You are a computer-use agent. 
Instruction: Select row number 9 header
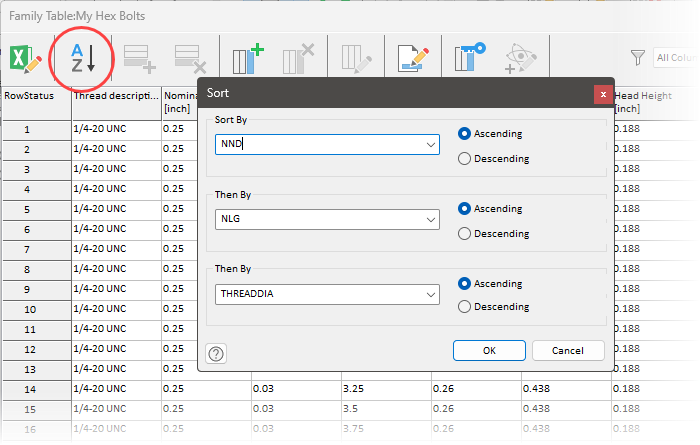(x=37, y=290)
